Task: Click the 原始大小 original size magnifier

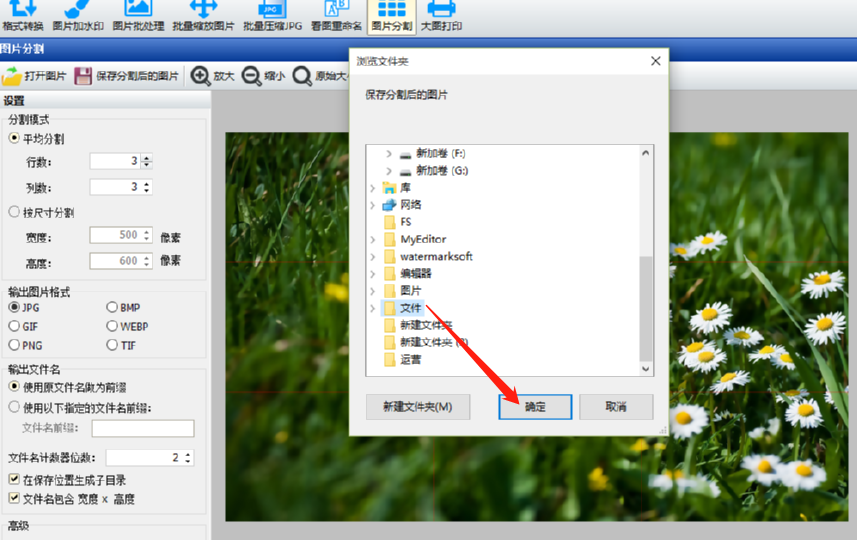Action: 302,76
